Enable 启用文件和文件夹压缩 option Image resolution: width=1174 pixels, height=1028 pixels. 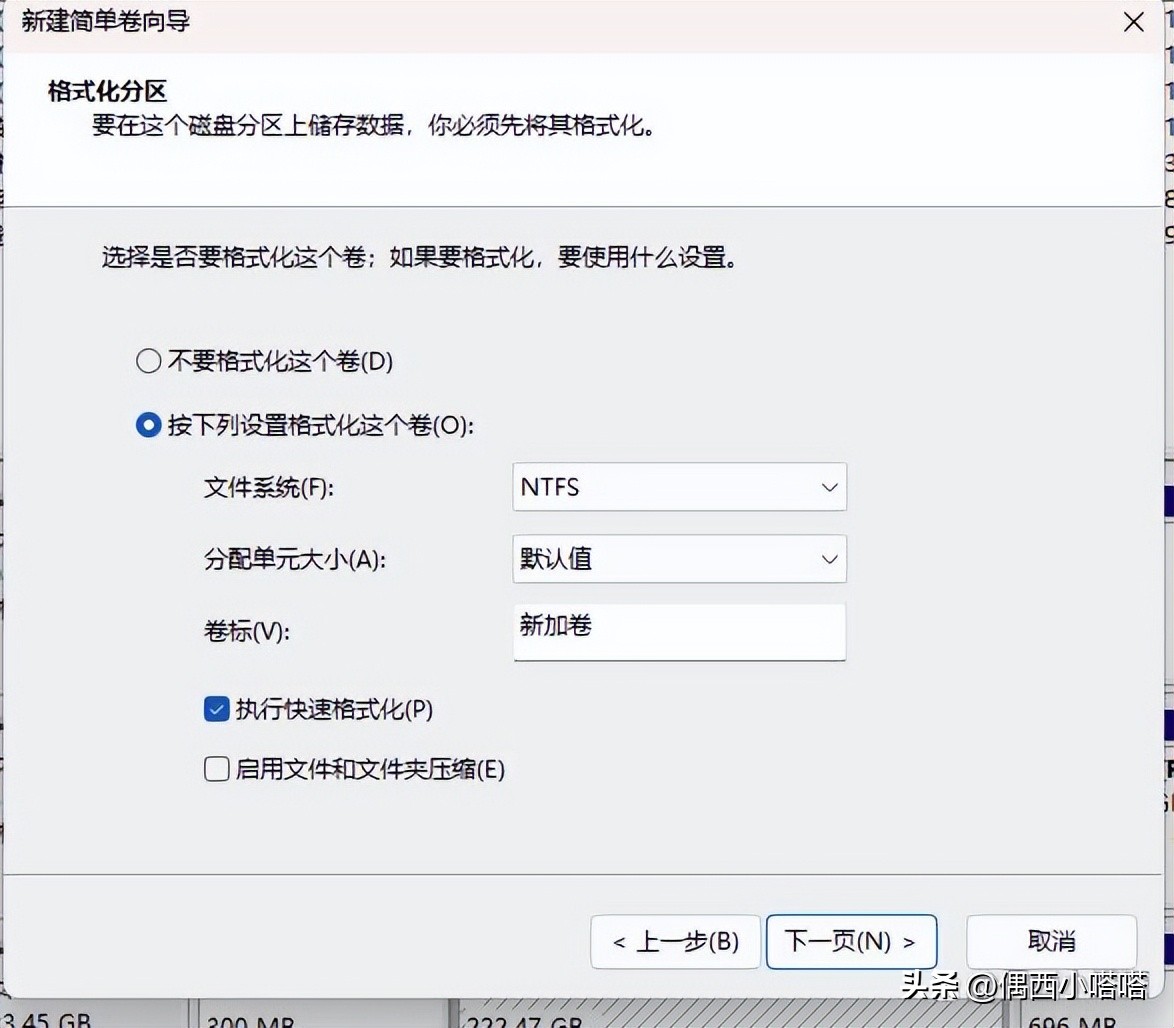(x=216, y=770)
